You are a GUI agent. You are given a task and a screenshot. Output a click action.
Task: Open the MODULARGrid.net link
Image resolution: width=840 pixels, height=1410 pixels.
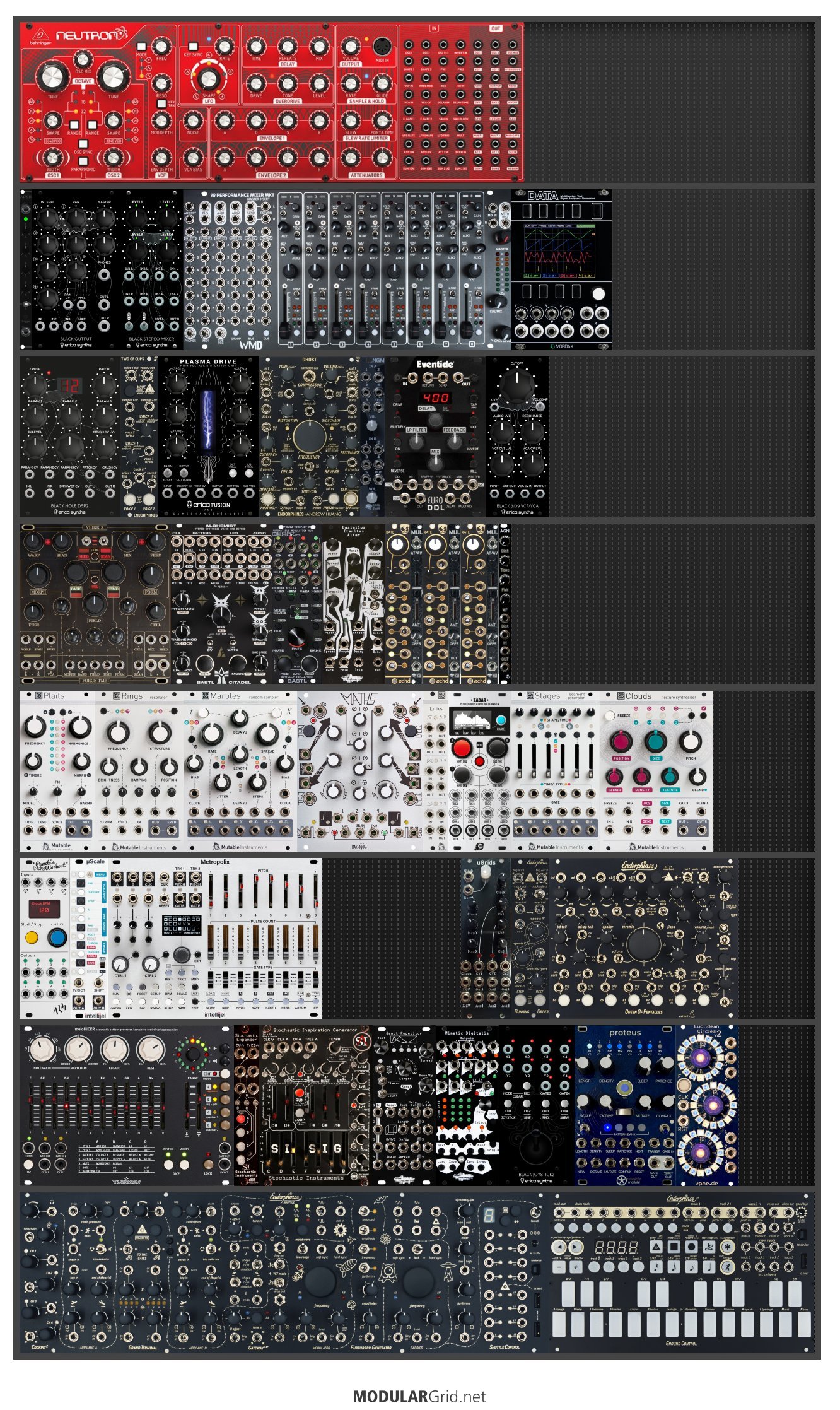[419, 1396]
